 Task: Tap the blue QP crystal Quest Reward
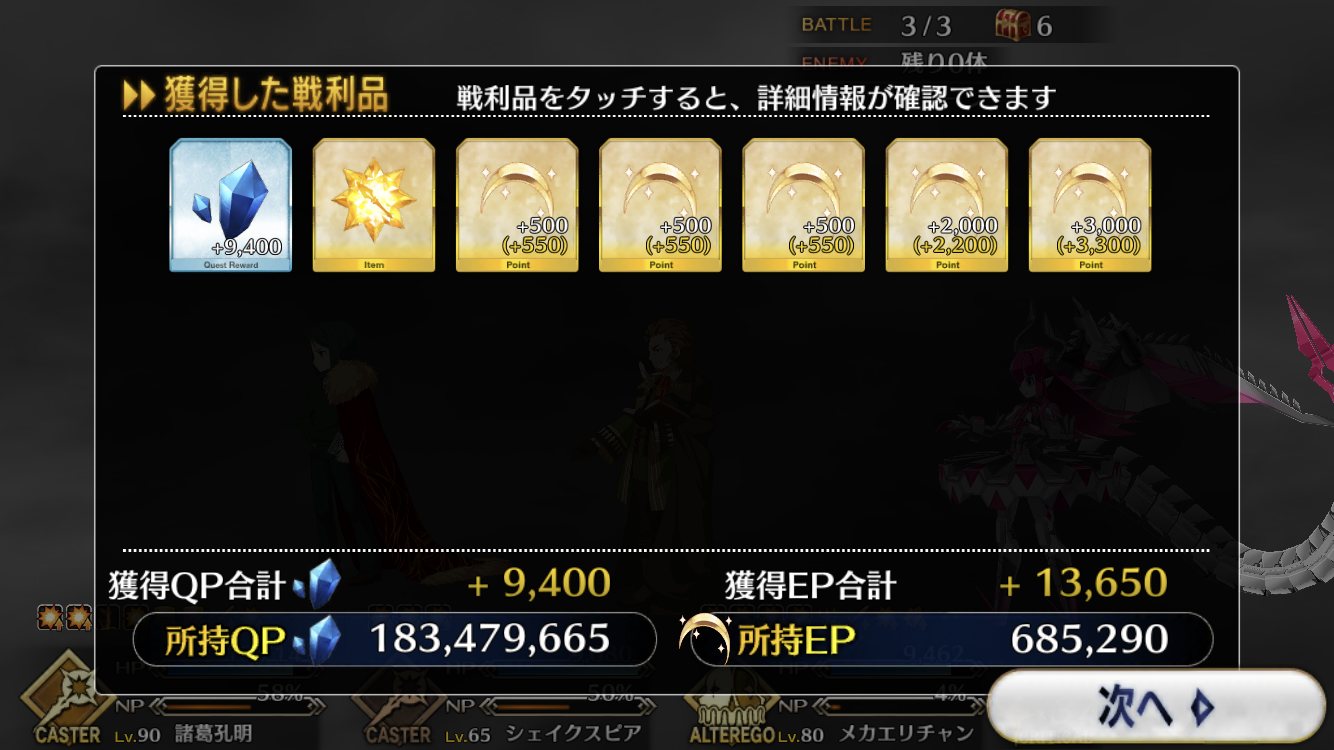click(x=230, y=205)
